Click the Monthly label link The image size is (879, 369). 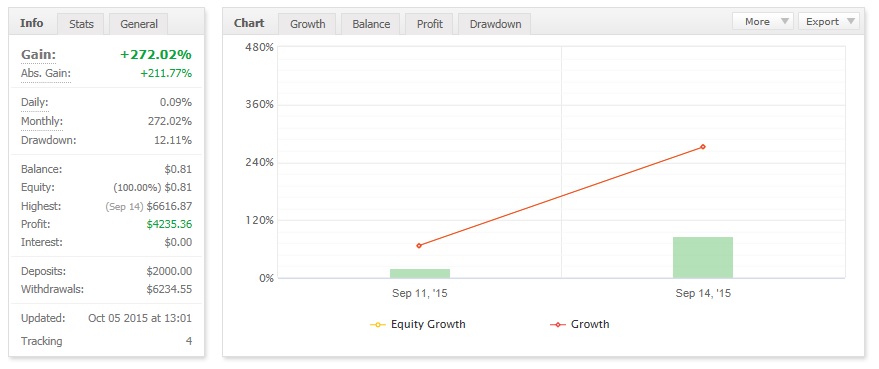pyautogui.click(x=41, y=121)
